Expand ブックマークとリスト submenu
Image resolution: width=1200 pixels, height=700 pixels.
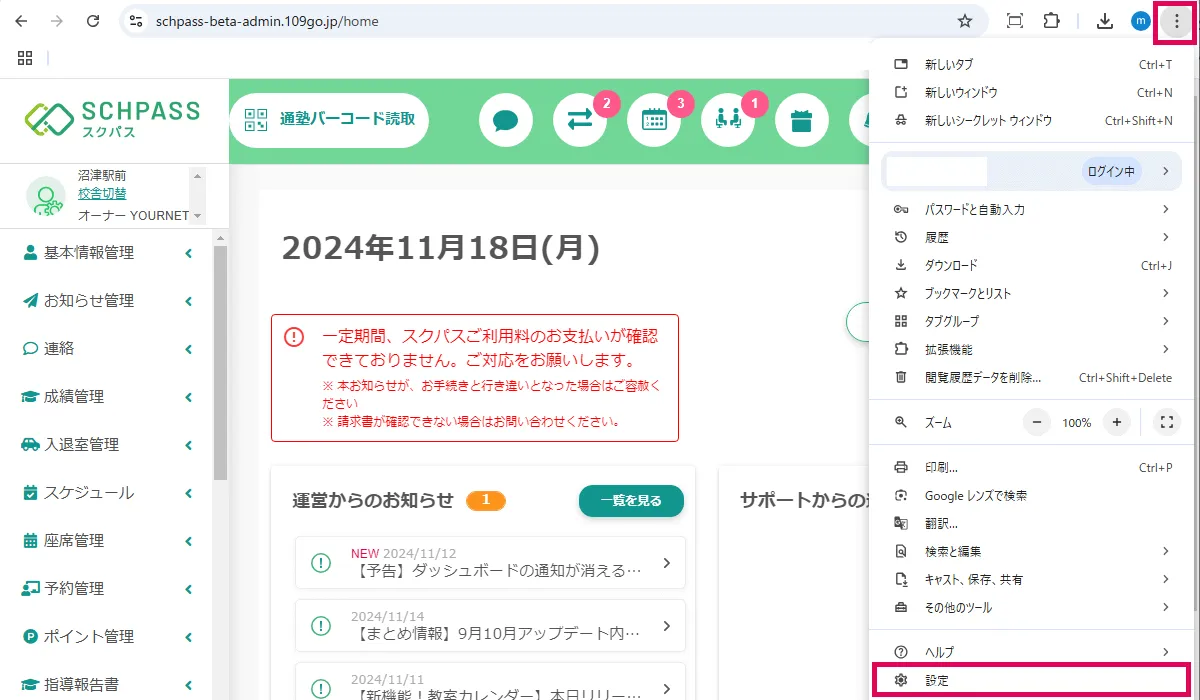pyautogui.click(x=1032, y=293)
